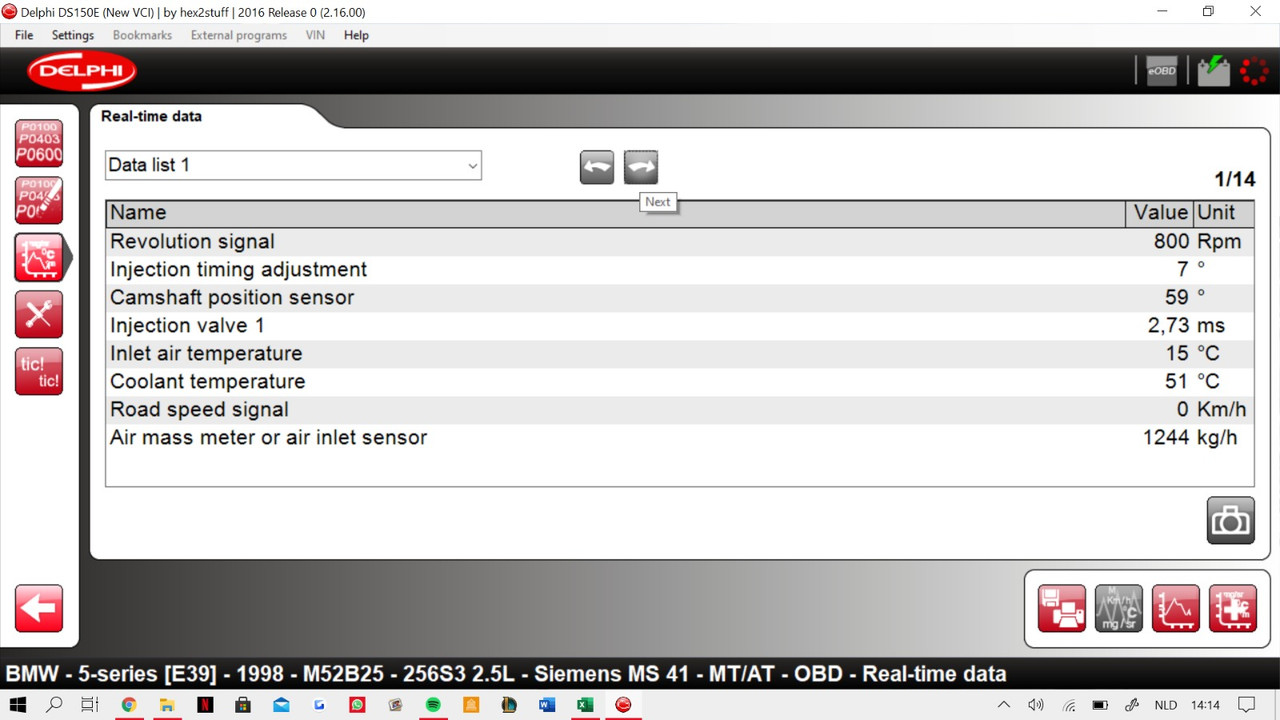Open File Explorer from the taskbar
The image size is (1280, 720).
coord(167,705)
